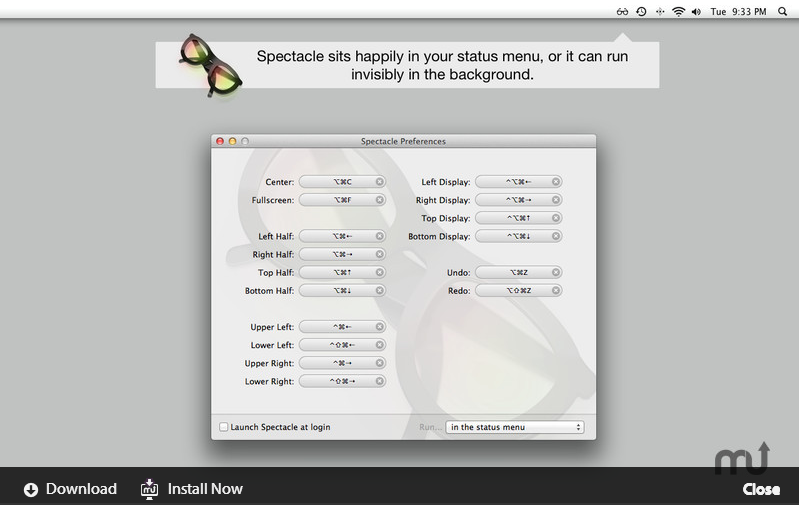Image resolution: width=799 pixels, height=505 pixels.
Task: Clear the Redo shortcut
Action: click(x=556, y=290)
